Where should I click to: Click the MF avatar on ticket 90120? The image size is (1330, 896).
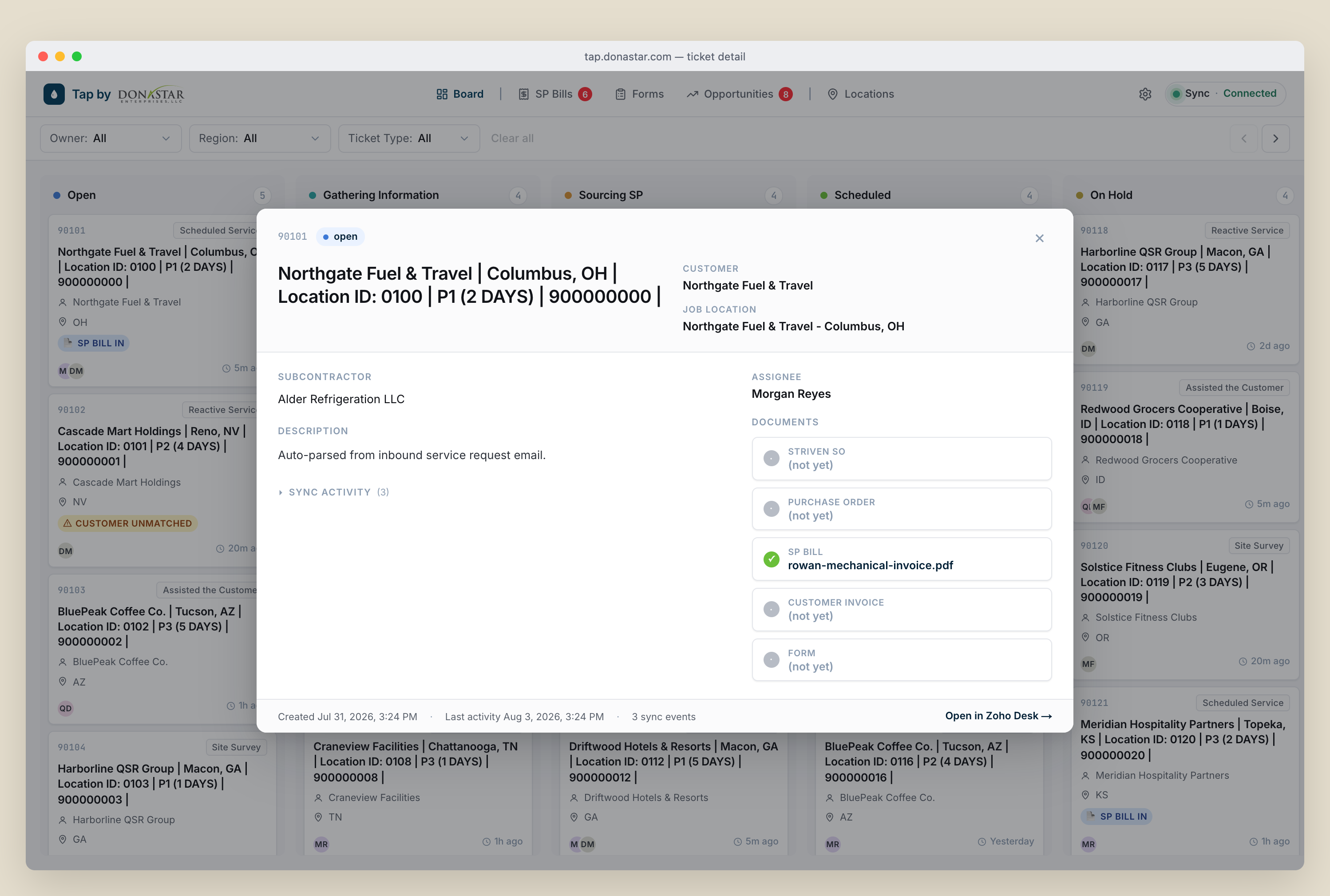(x=1089, y=664)
